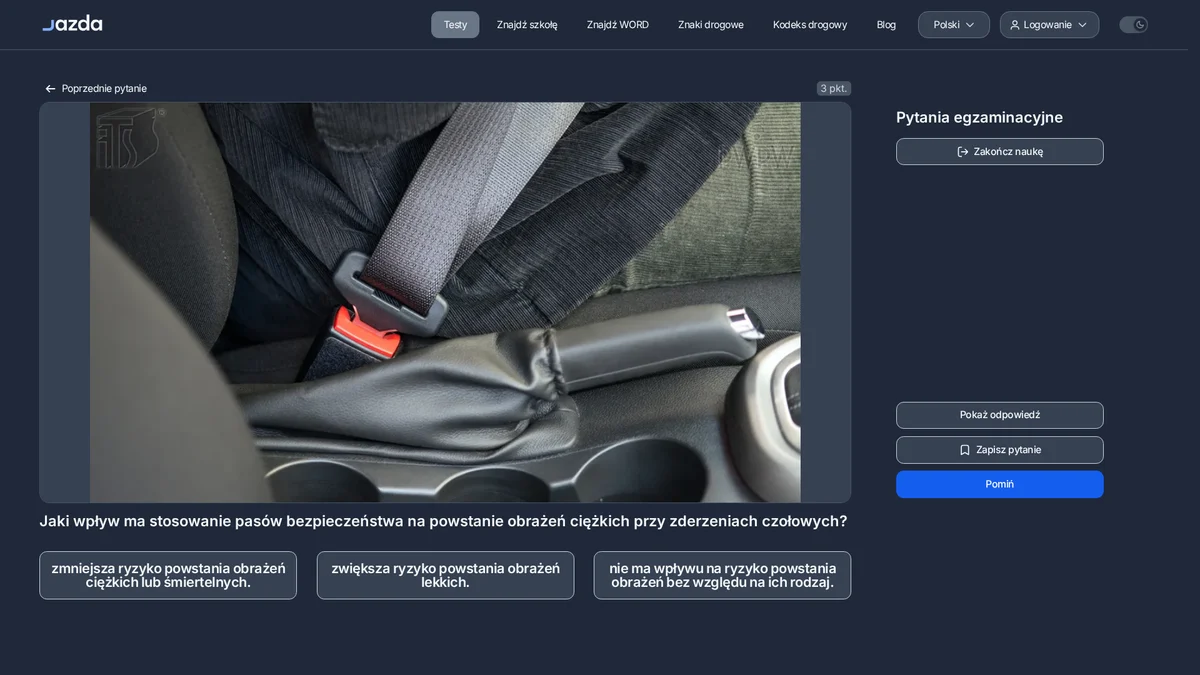Click the Zakończ naukę button label
The width and height of the screenshot is (1200, 675).
1008,152
